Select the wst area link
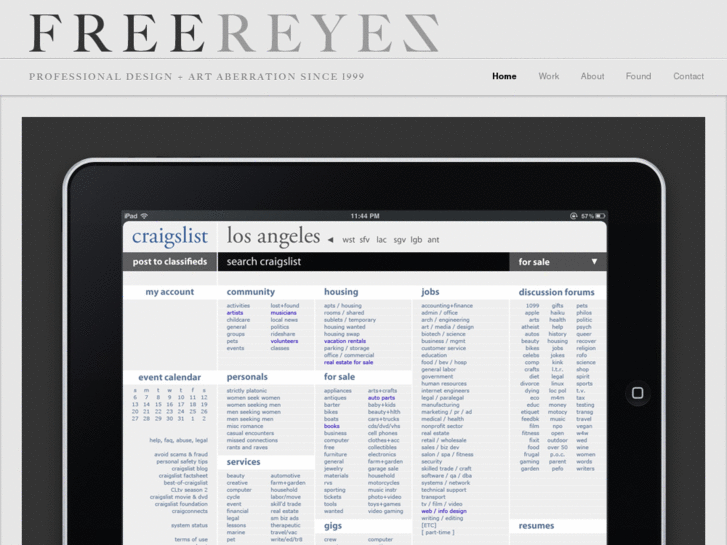 (348, 240)
